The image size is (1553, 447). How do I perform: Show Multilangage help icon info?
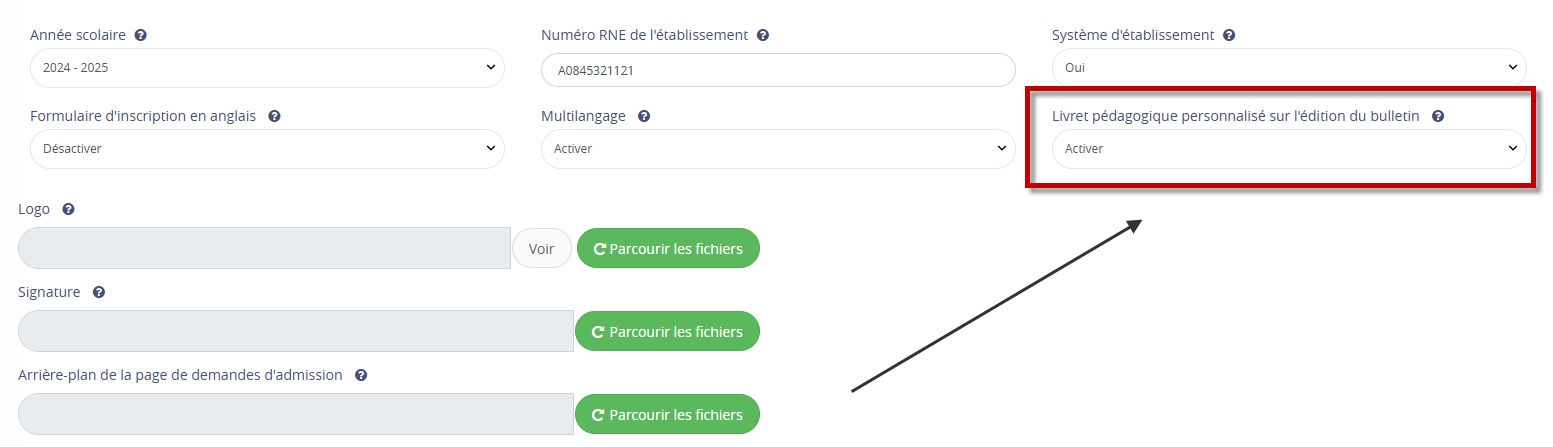644,116
